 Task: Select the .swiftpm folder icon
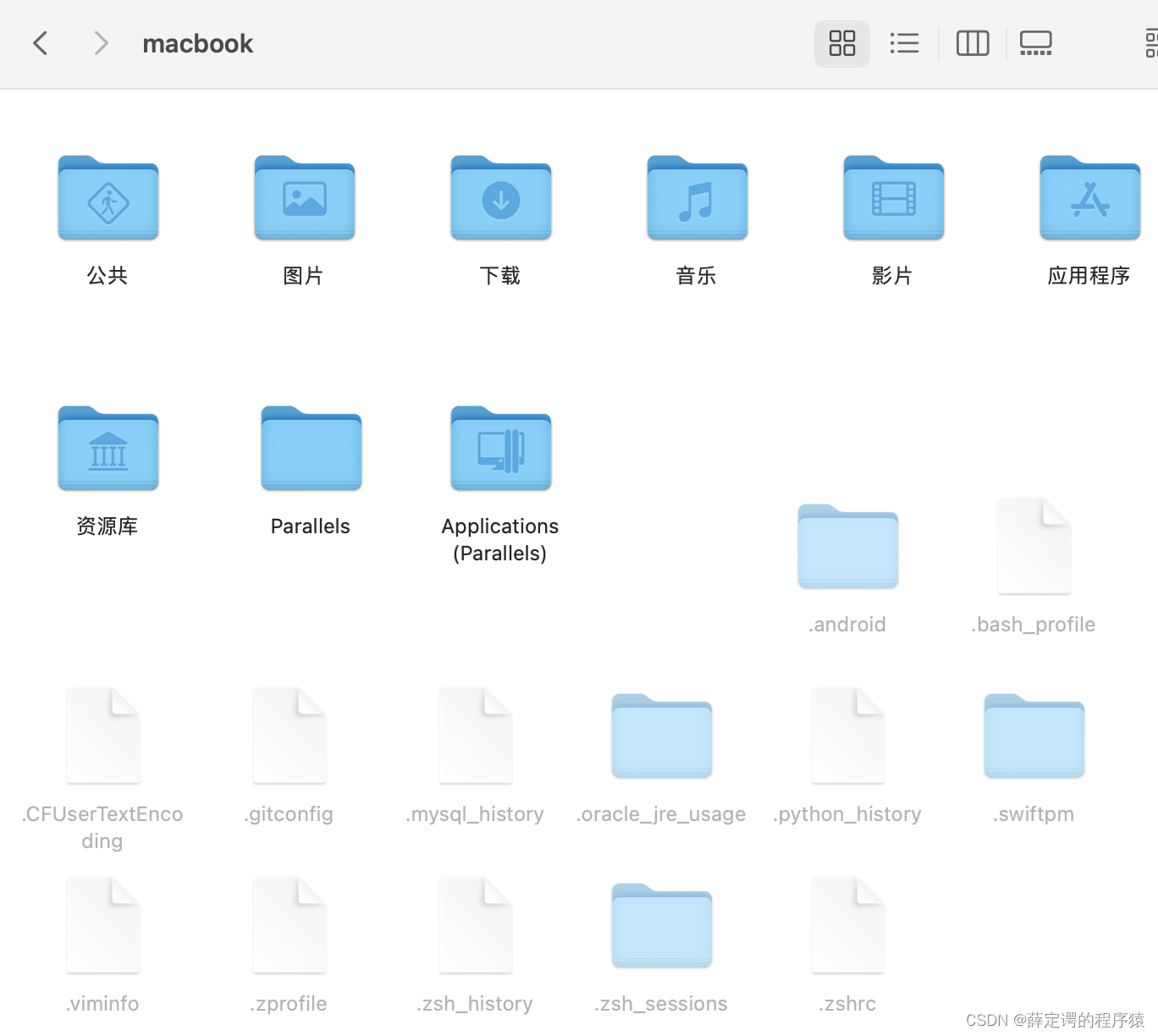click(x=1034, y=736)
